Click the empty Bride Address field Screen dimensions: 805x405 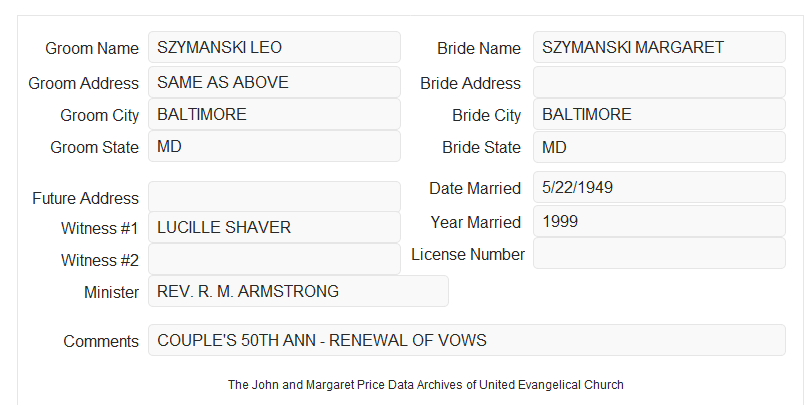659,82
